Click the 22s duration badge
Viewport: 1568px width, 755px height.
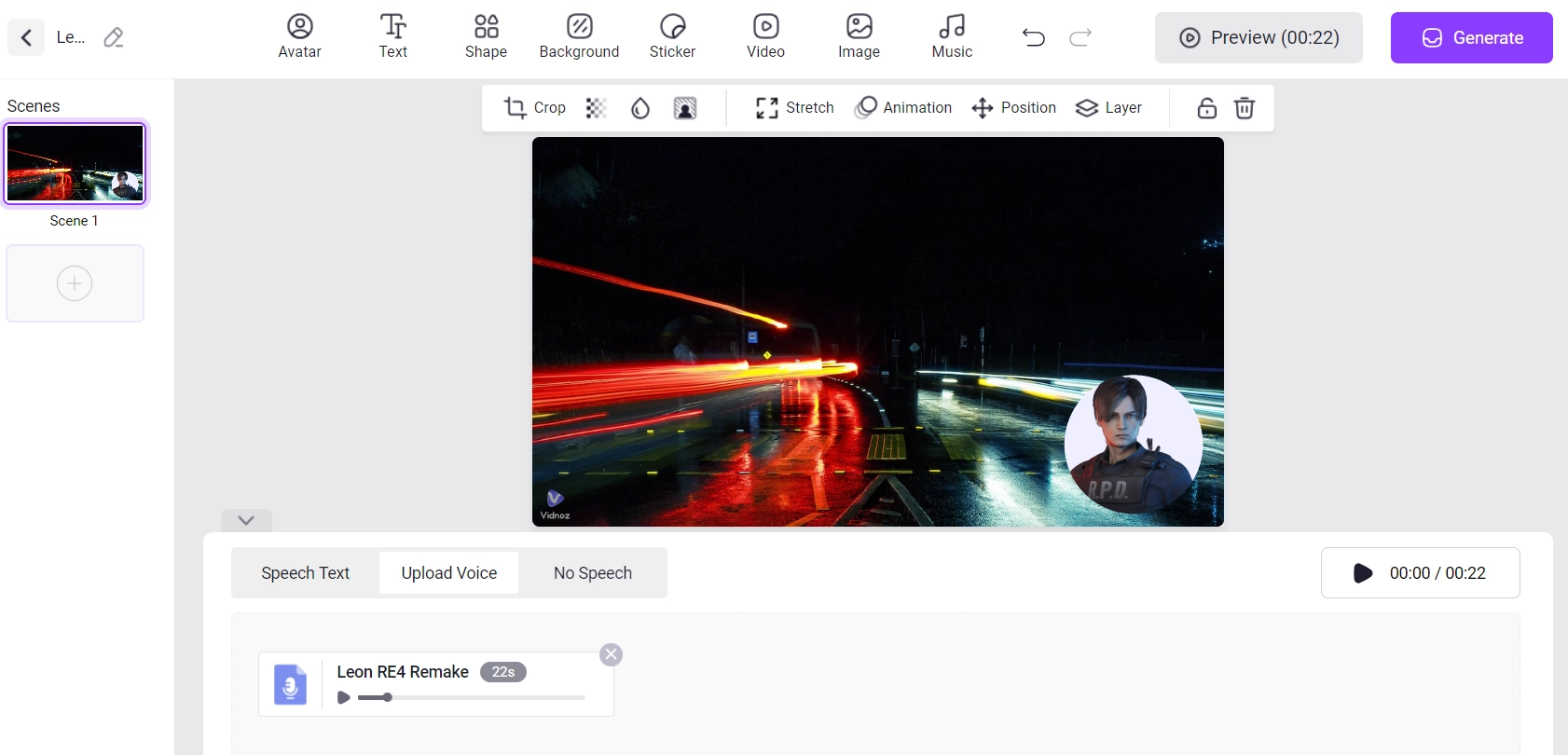tap(503, 672)
